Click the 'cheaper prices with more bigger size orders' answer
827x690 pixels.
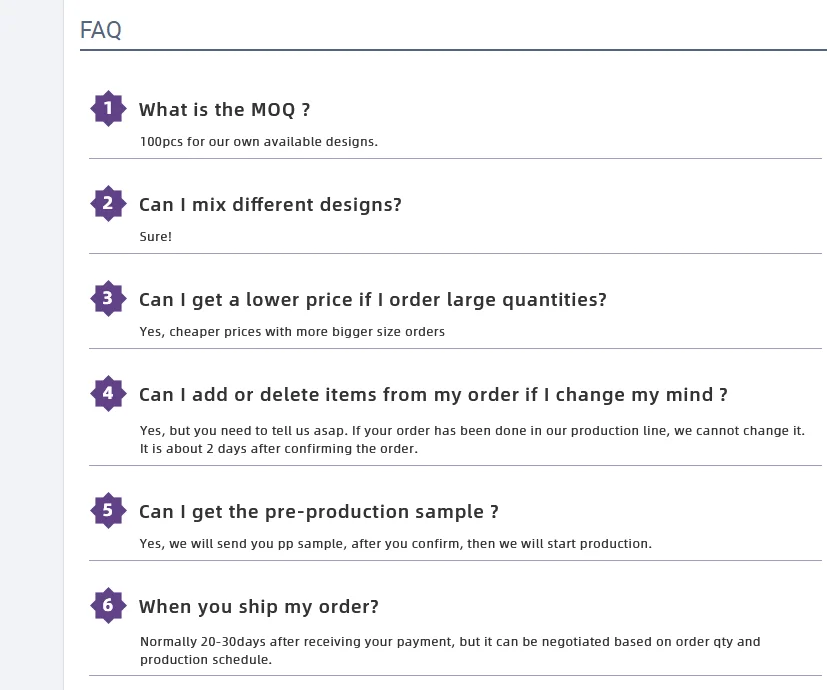292,332
